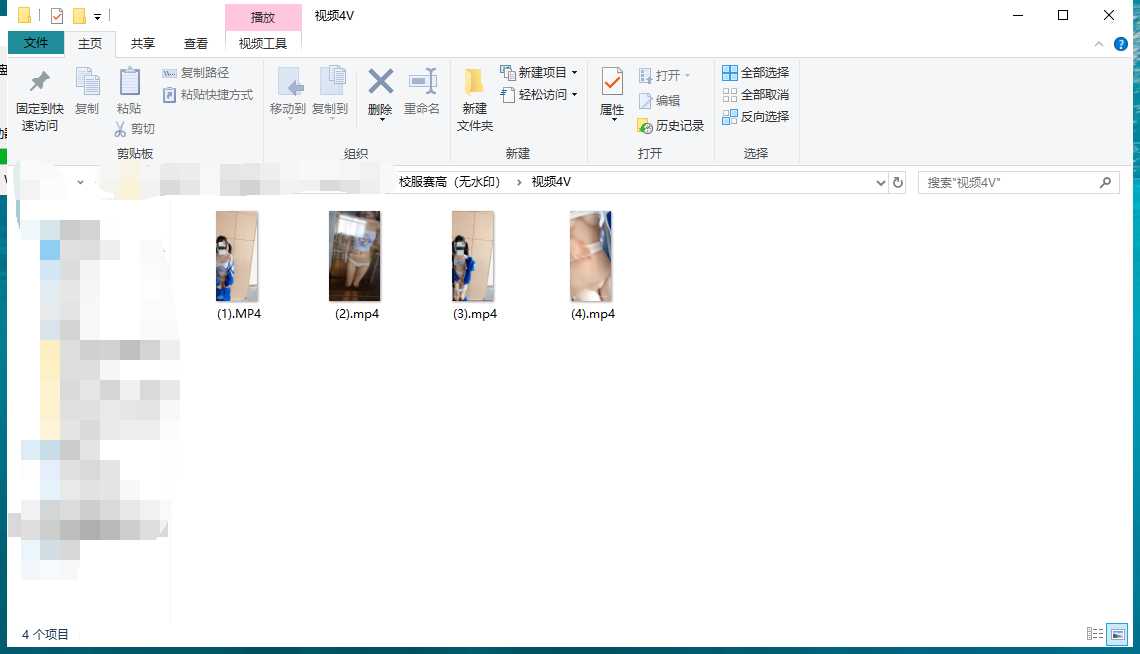Image resolution: width=1140 pixels, height=654 pixels.
Task: Click the Cut (剪切) scissors icon
Action: coord(121,129)
